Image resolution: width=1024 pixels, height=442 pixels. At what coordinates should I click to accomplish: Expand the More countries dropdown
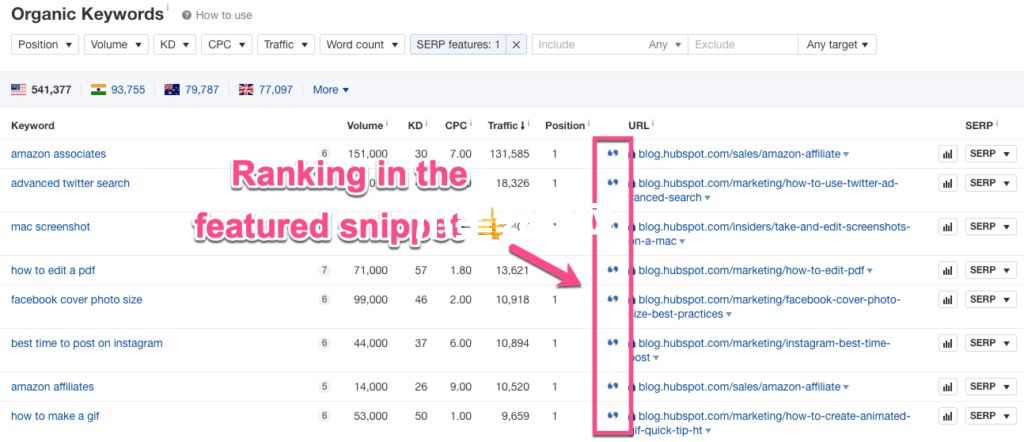click(331, 89)
